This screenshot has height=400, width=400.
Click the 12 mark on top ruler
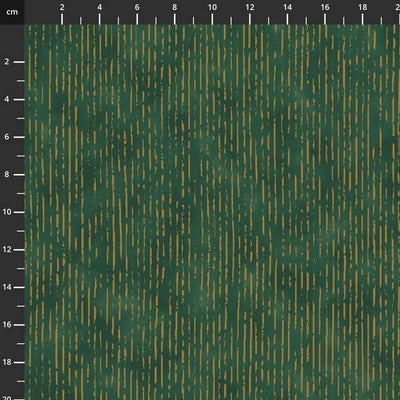click(x=250, y=7)
